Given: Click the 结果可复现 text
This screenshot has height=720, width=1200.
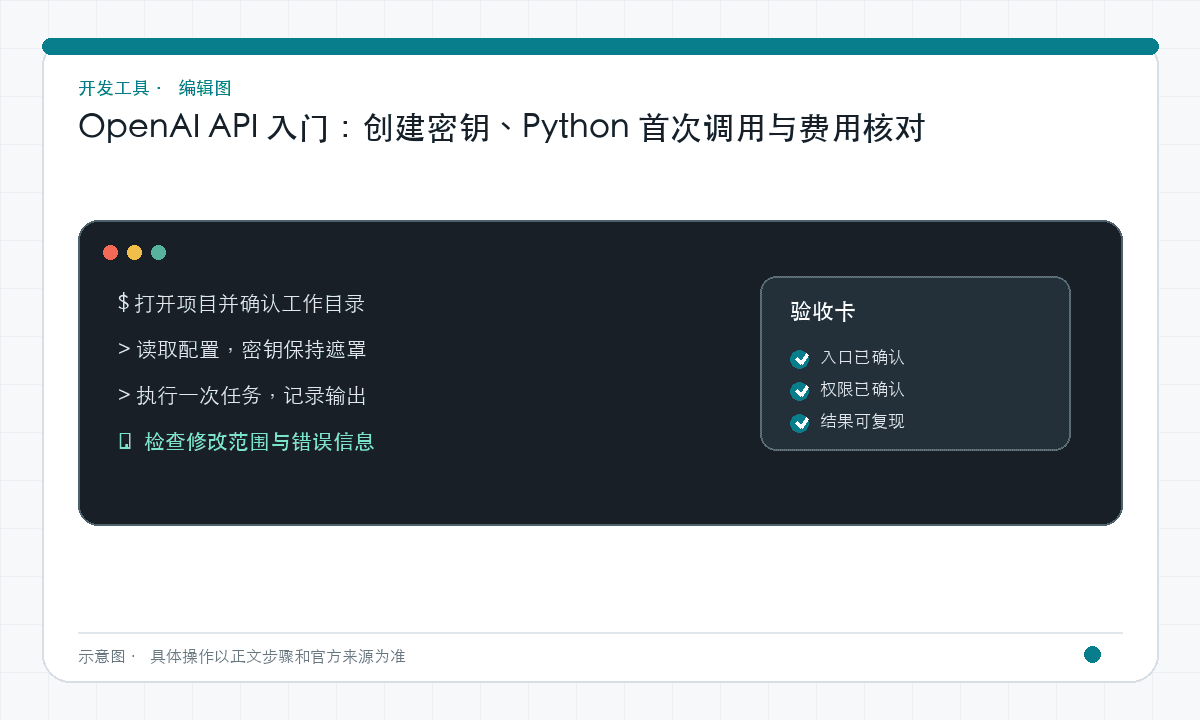Looking at the screenshot, I should [862, 421].
